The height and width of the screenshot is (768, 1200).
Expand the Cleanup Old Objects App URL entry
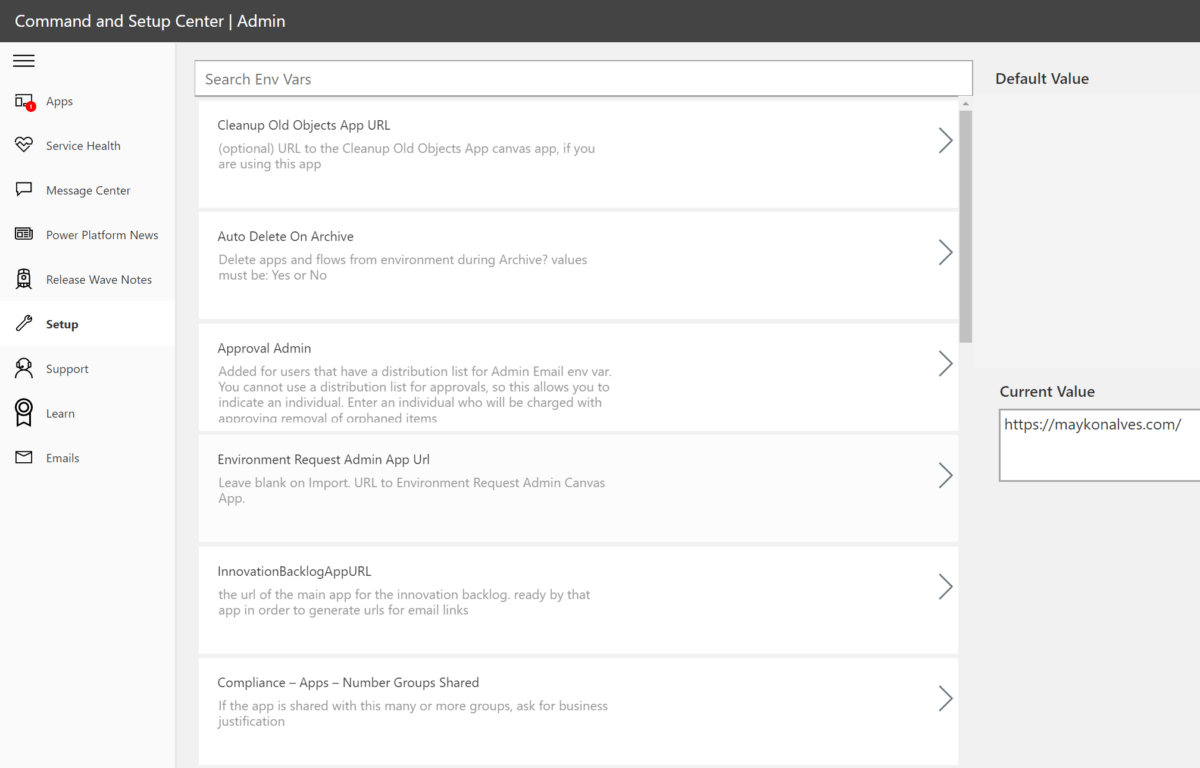[945, 141]
